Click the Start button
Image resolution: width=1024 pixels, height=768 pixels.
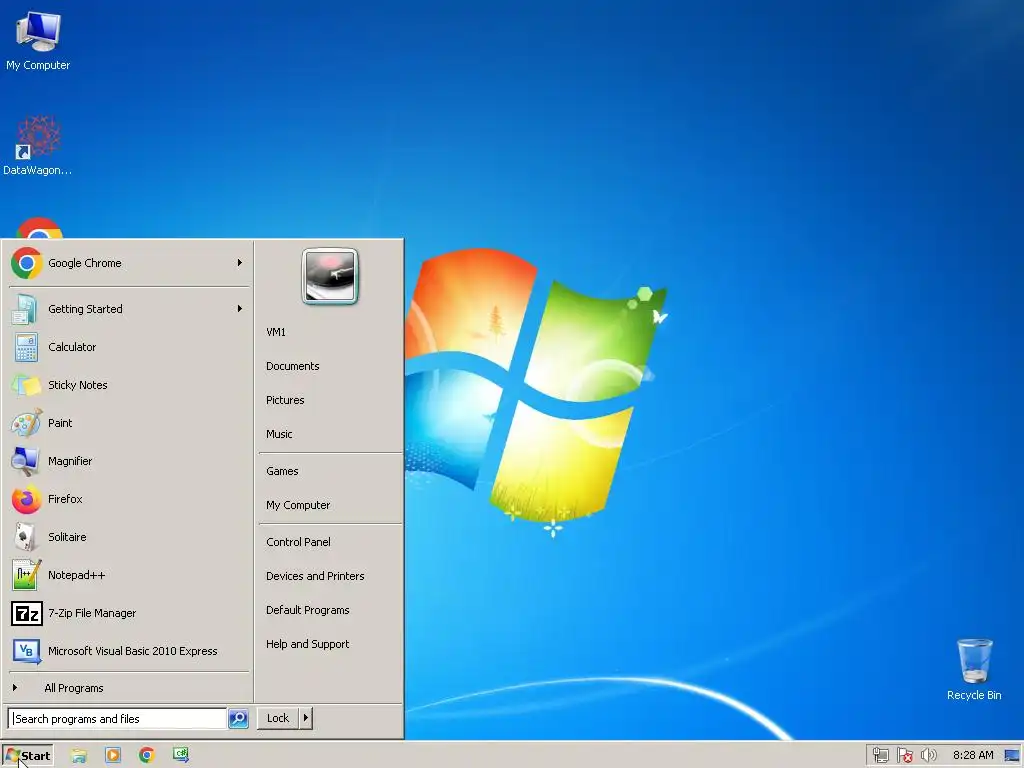[27, 756]
